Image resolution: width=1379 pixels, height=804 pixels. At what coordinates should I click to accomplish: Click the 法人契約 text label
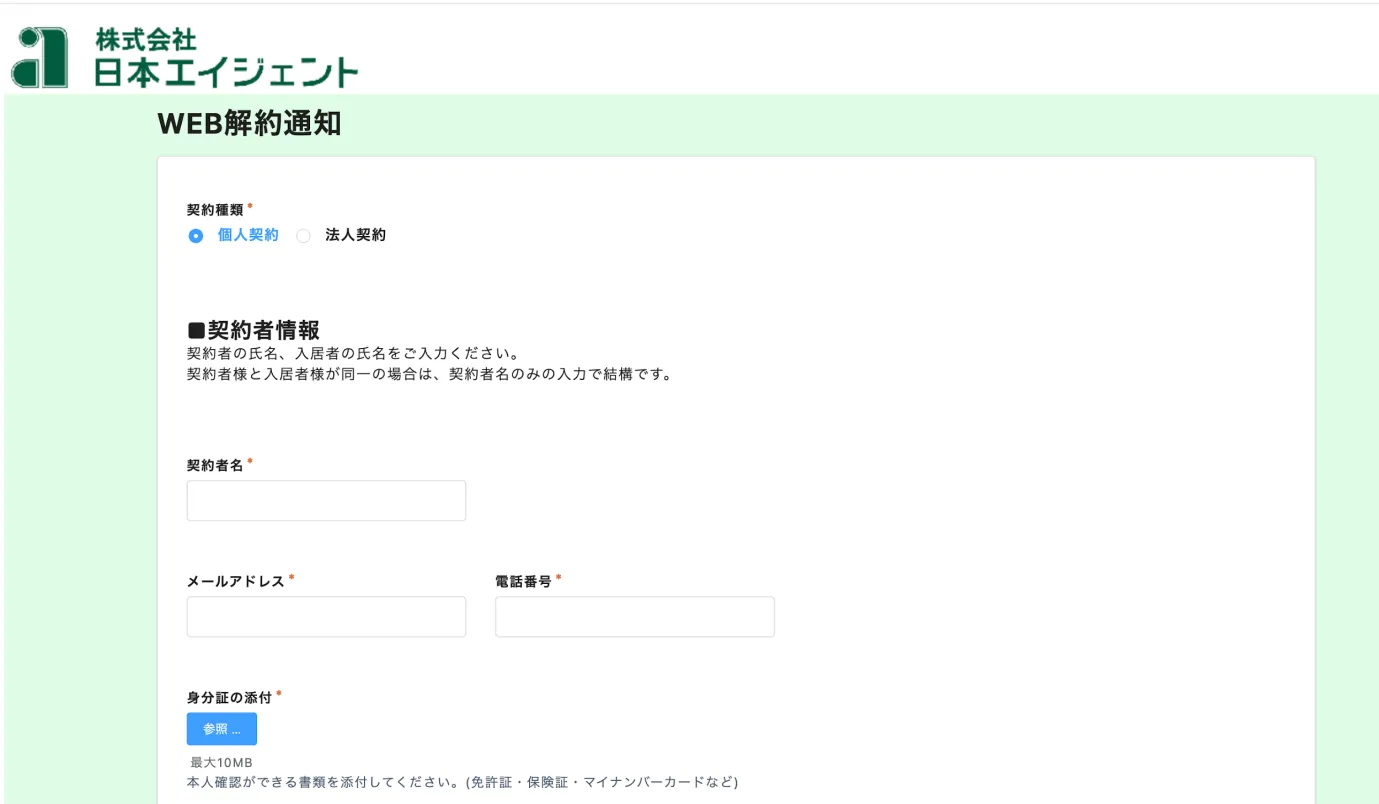click(355, 235)
